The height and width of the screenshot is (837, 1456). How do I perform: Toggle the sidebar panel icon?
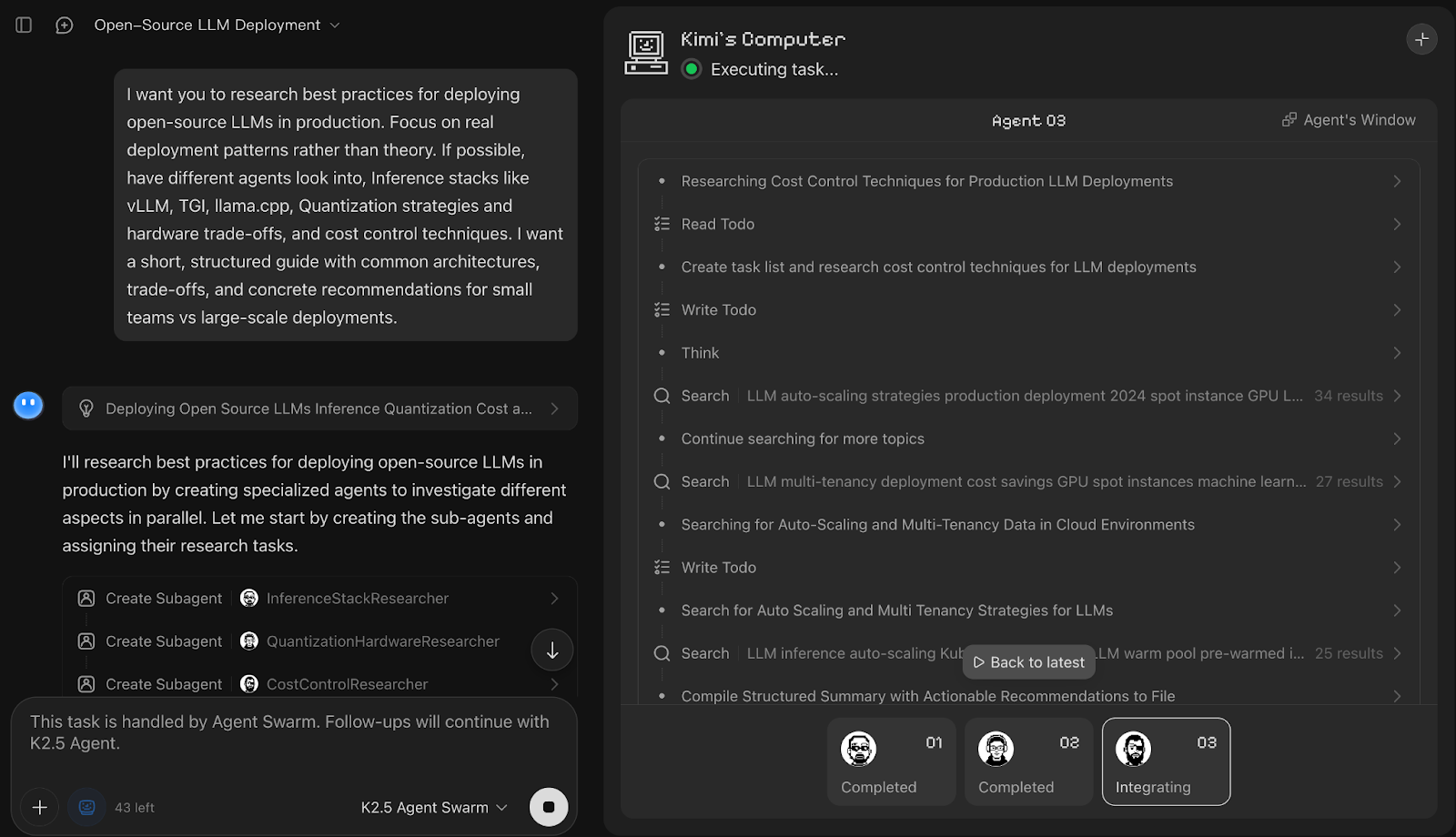tap(24, 25)
